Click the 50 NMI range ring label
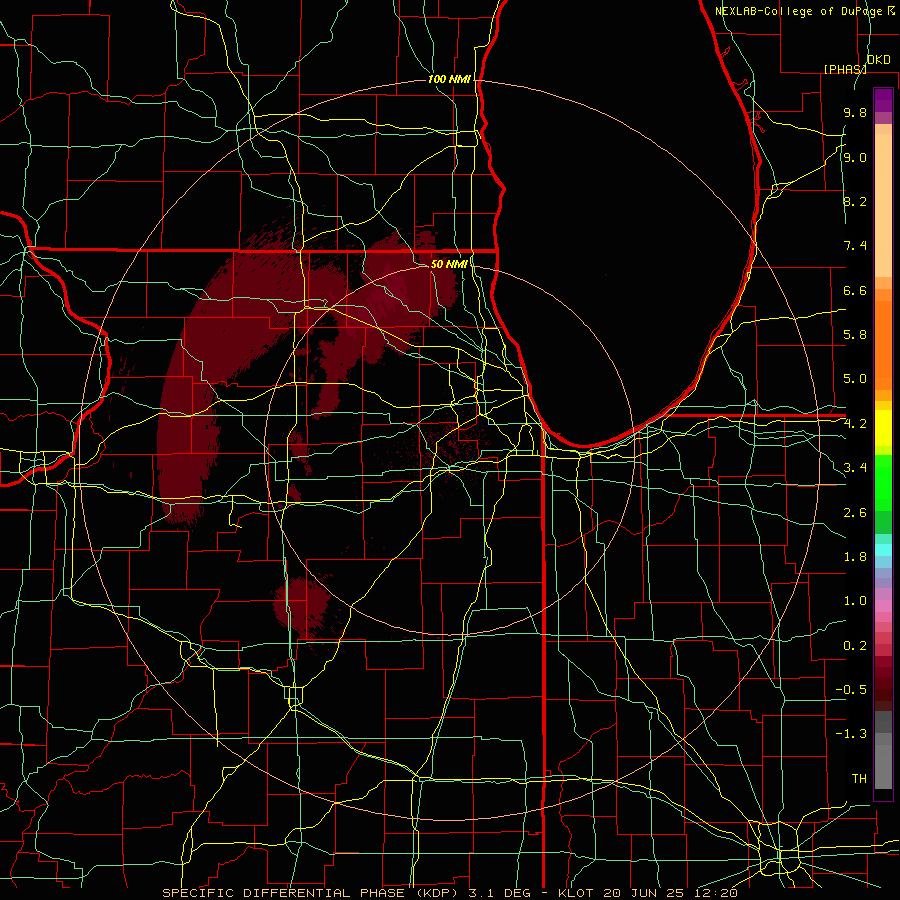Viewport: 900px width, 900px height. point(449,264)
